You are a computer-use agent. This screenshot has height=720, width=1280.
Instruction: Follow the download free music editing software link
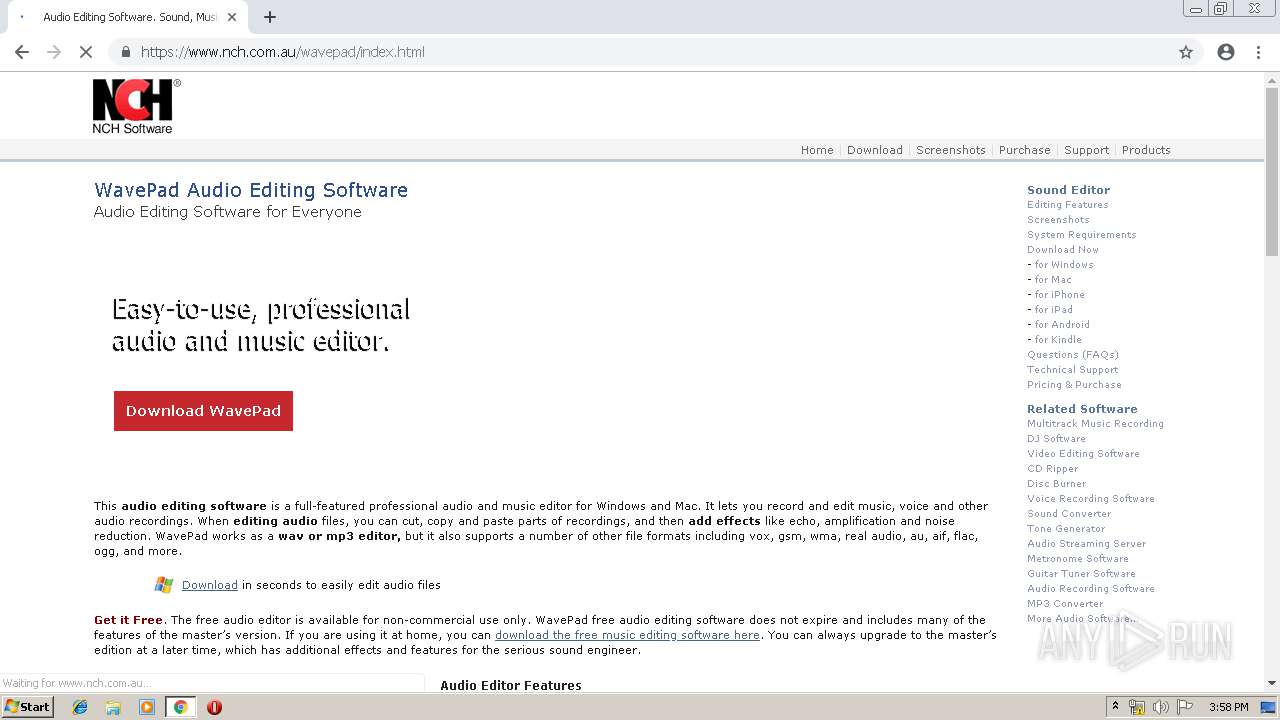pyautogui.click(x=627, y=635)
